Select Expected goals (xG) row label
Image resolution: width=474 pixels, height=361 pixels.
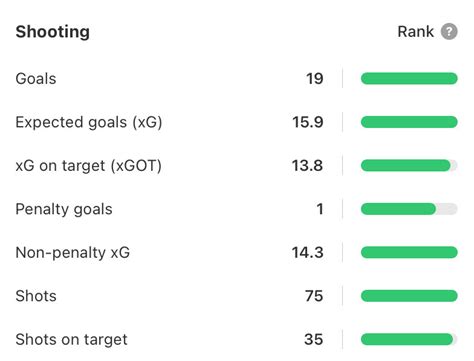(x=89, y=122)
